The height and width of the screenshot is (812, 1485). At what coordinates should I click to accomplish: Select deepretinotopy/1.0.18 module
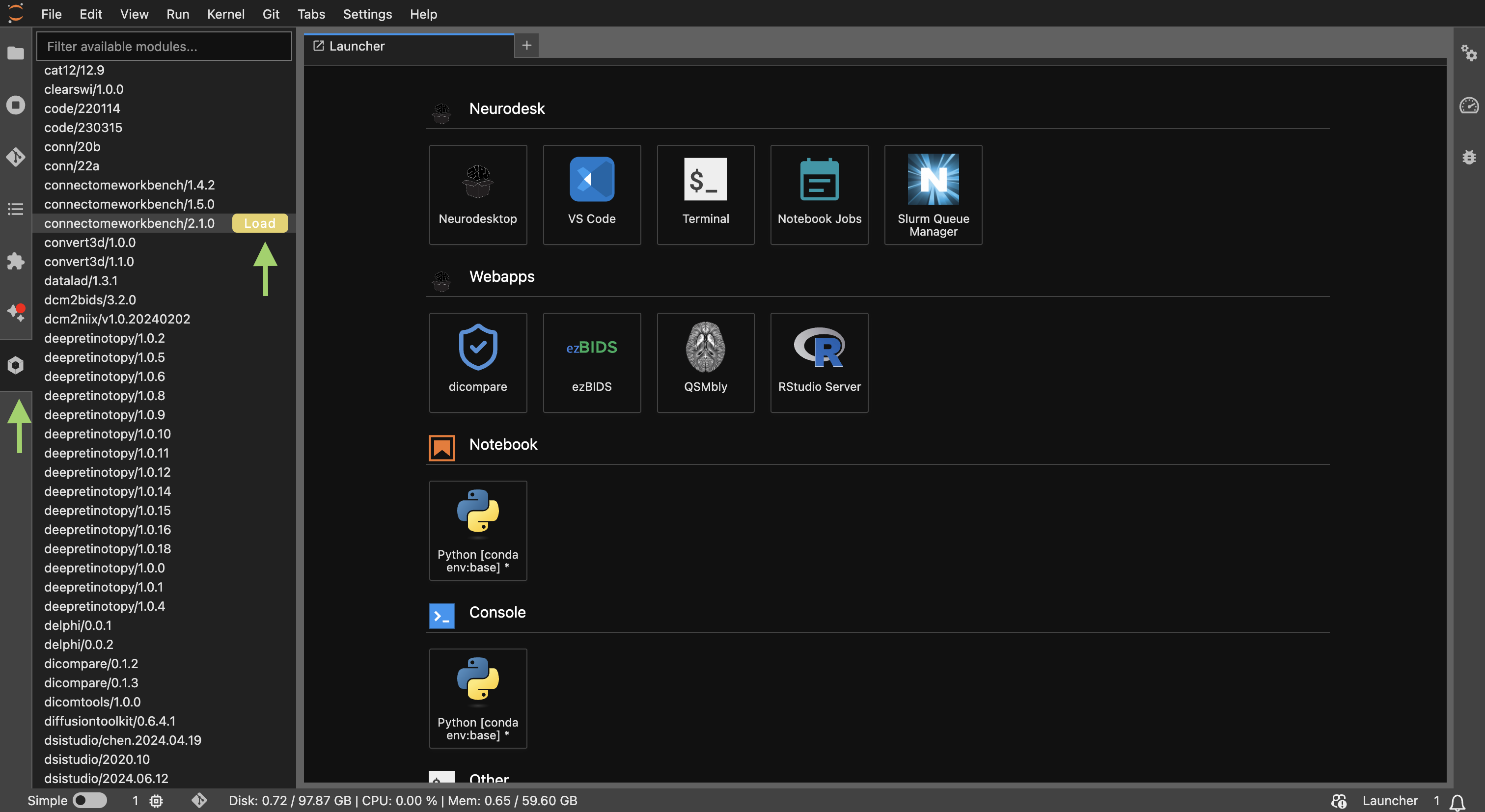pos(107,549)
